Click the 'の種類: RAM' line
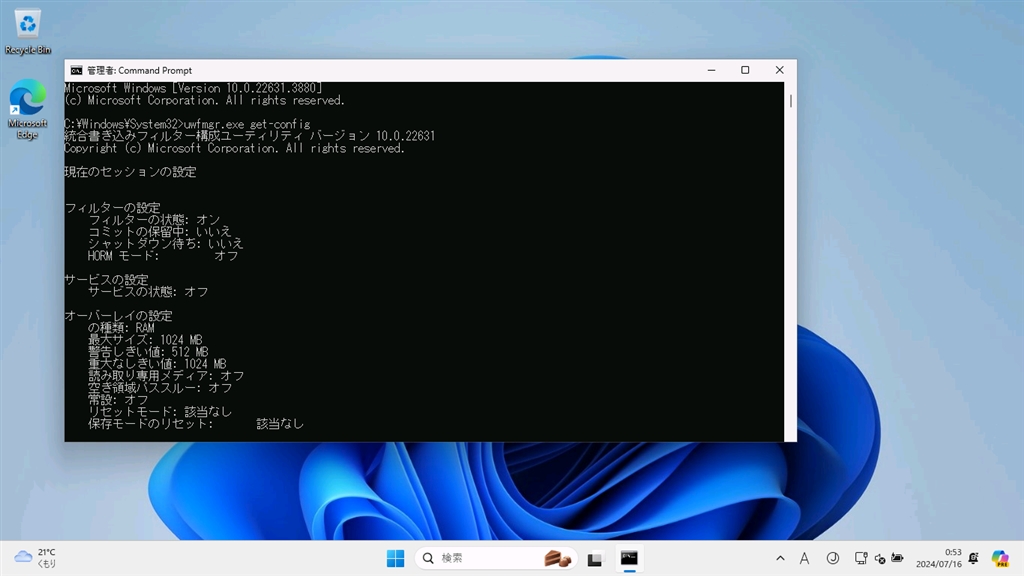Viewport: 1024px width, 576px height. [121, 328]
